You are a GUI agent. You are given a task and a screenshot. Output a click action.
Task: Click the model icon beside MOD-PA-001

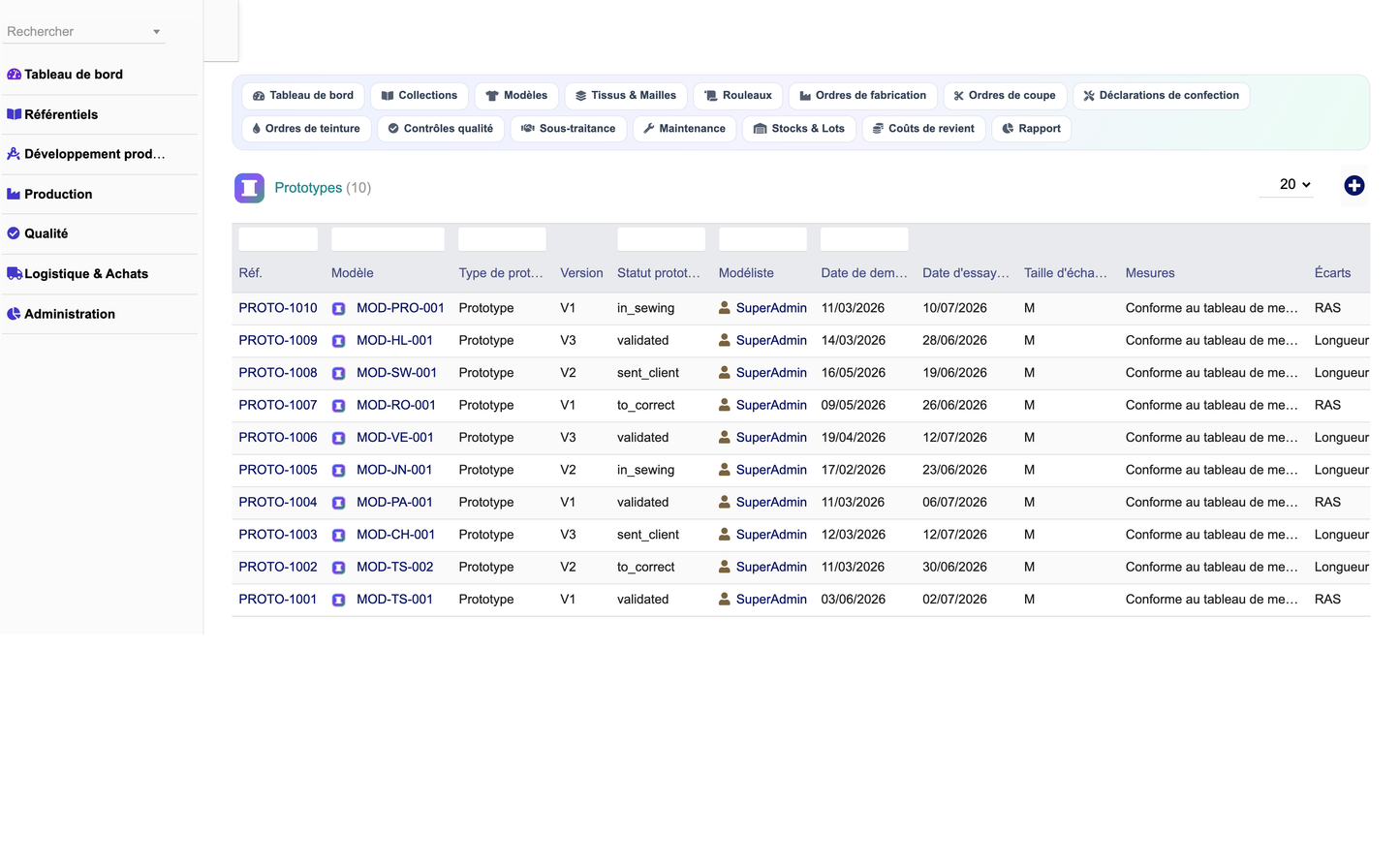pos(339,503)
